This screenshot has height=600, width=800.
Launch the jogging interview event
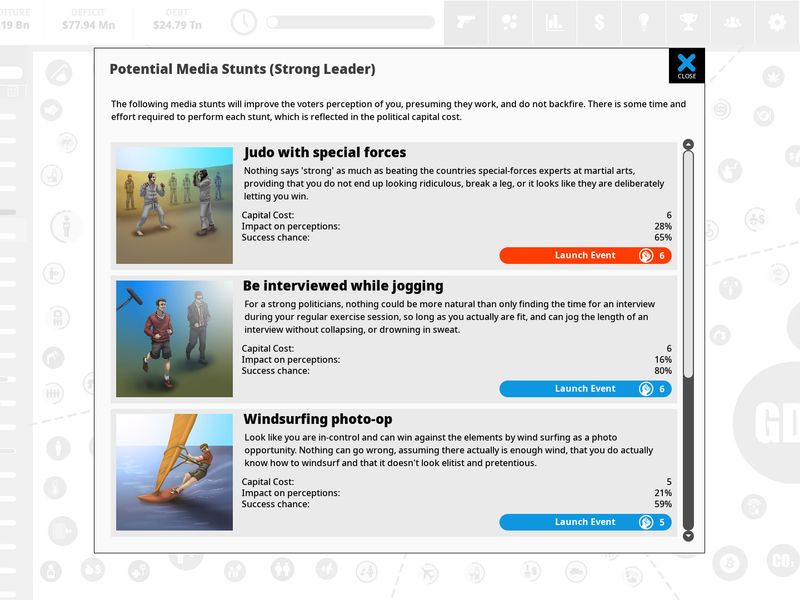pyautogui.click(x=585, y=389)
